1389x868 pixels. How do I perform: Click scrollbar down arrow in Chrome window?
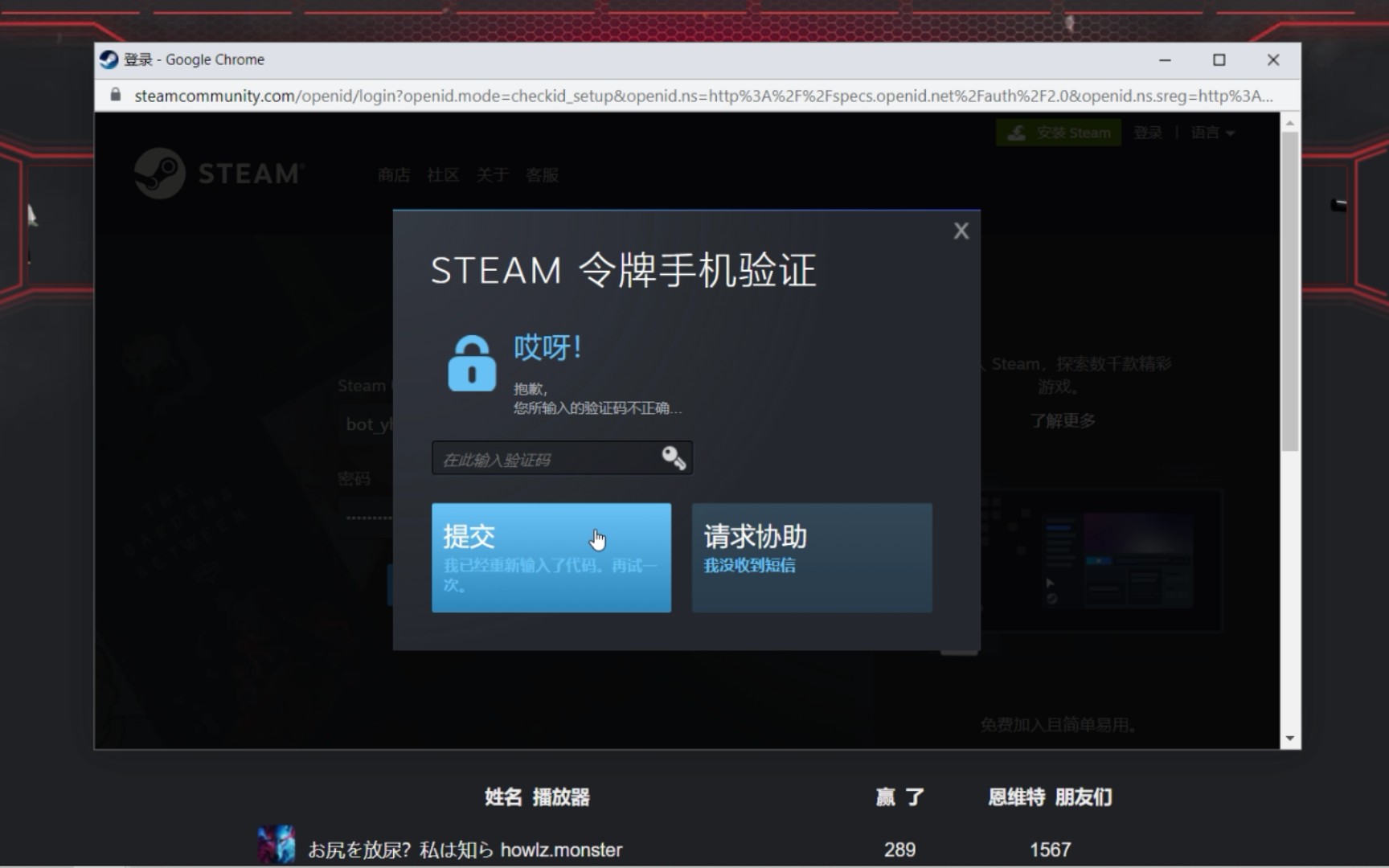pos(1289,738)
